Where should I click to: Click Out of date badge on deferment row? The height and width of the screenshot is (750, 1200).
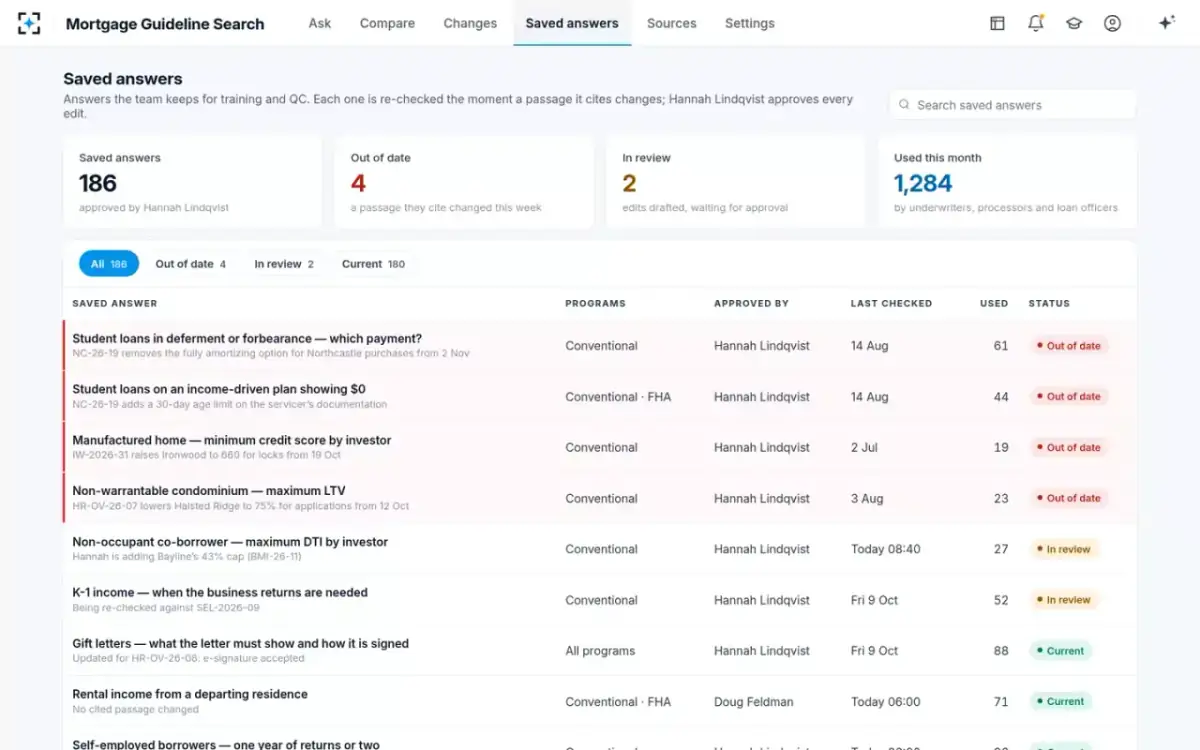tap(1068, 346)
